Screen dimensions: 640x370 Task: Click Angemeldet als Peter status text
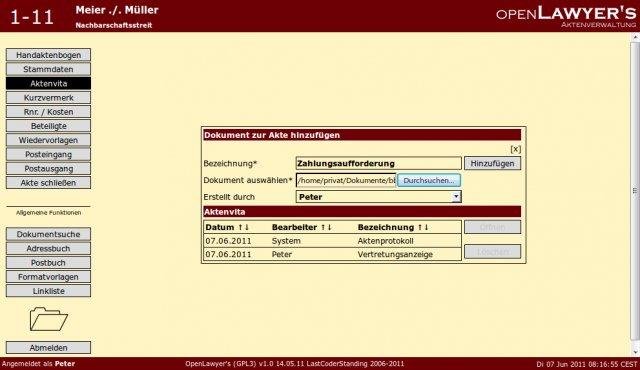(x=38, y=364)
